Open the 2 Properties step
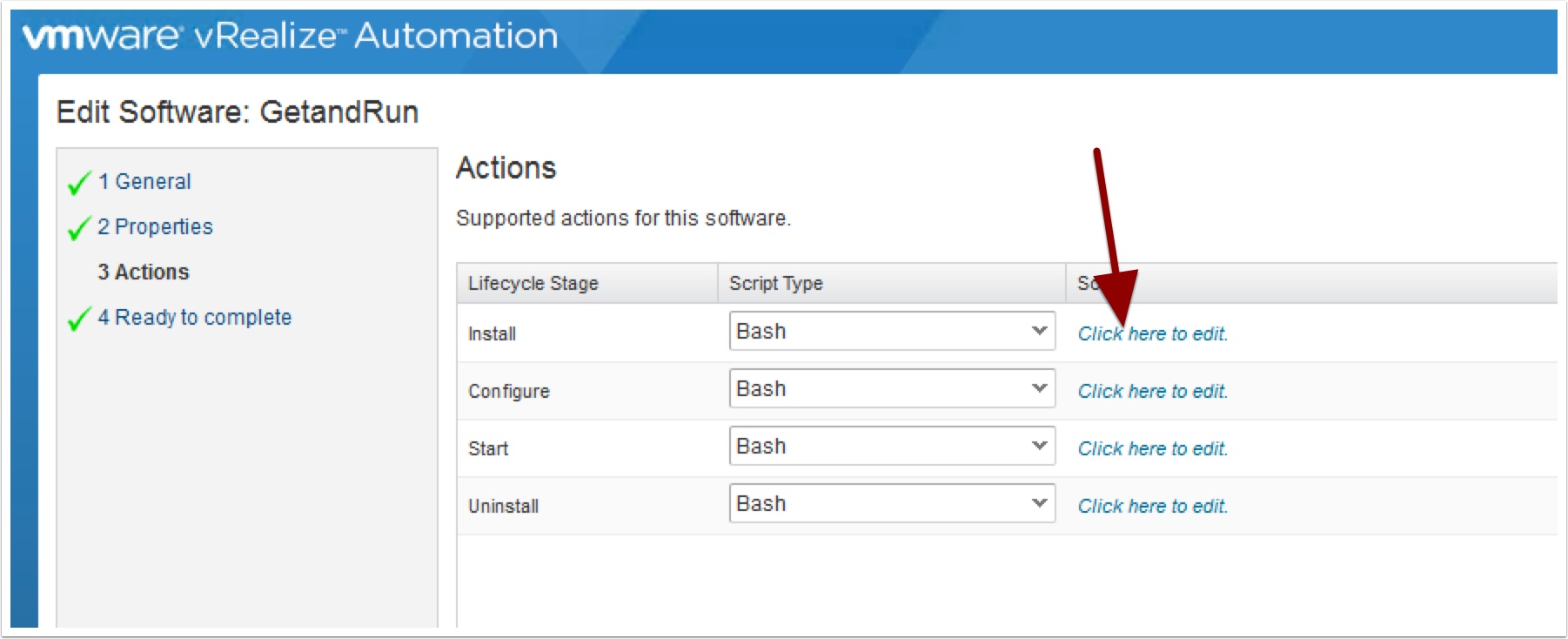 (155, 227)
